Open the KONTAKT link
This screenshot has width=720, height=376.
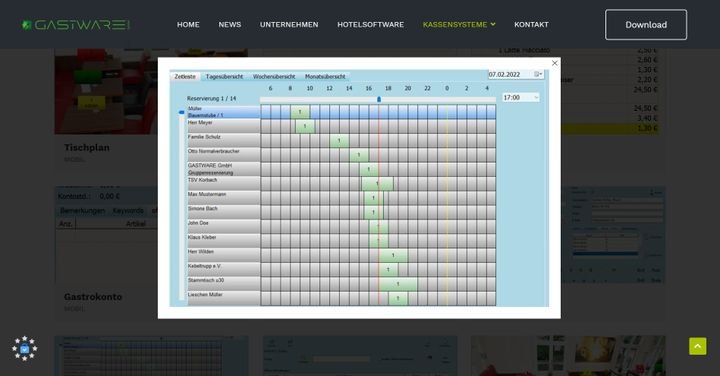[531, 25]
